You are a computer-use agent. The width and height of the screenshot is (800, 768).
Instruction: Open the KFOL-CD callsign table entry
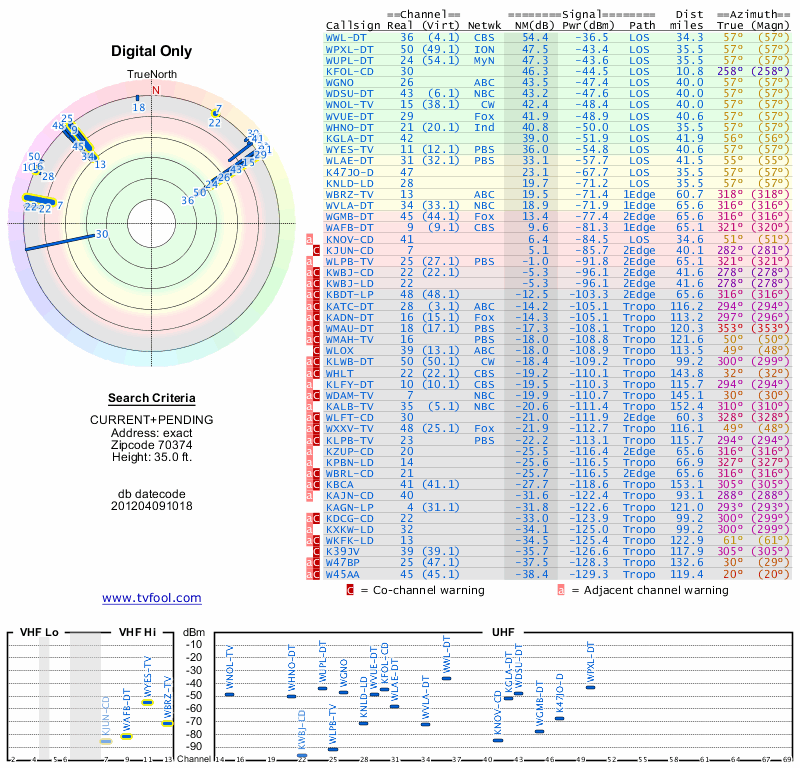[349, 71]
